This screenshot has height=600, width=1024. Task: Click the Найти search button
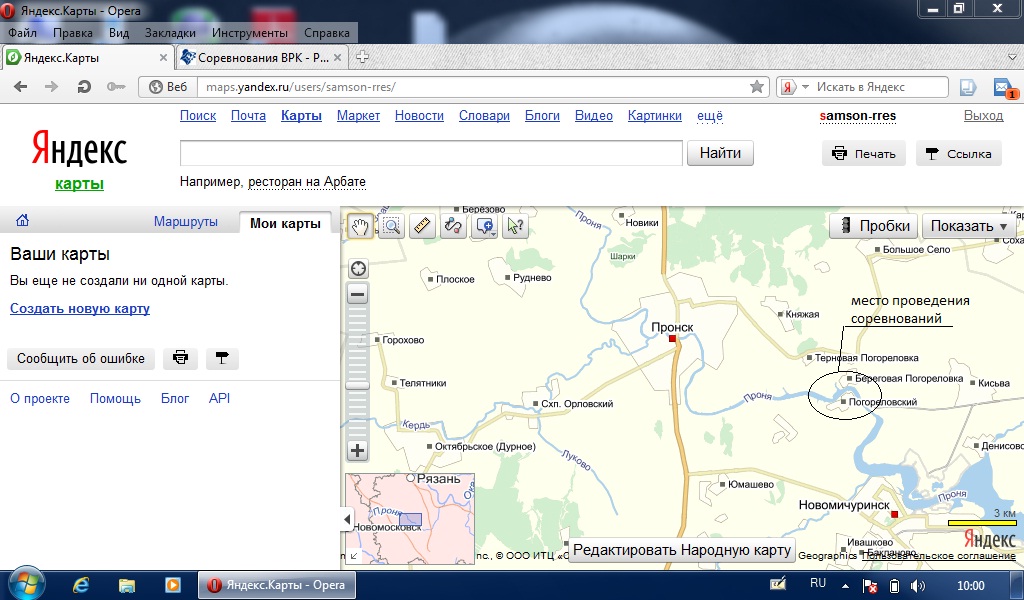point(720,153)
